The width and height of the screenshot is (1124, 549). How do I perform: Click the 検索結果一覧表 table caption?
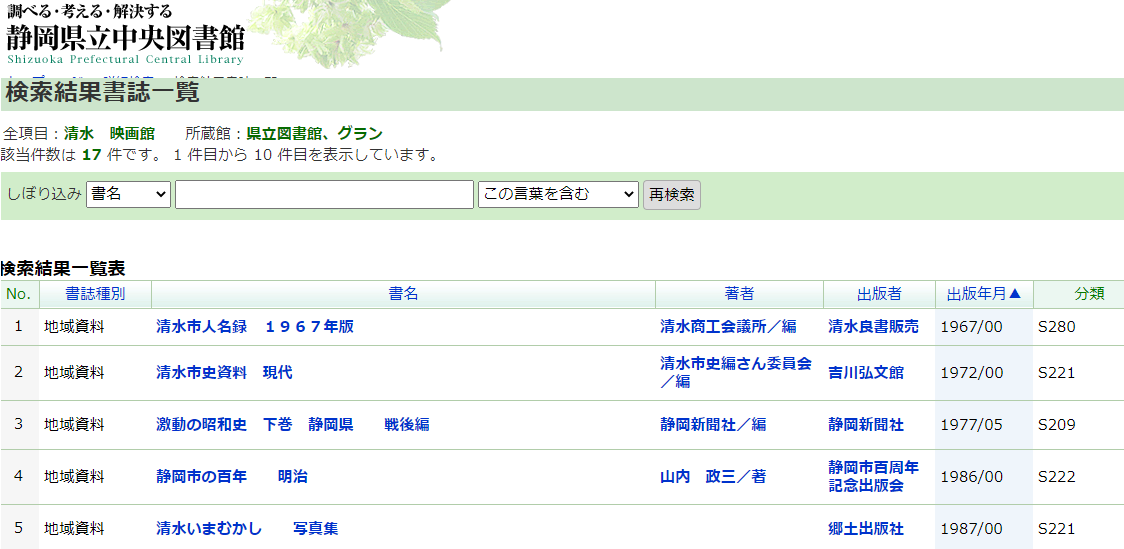click(63, 269)
